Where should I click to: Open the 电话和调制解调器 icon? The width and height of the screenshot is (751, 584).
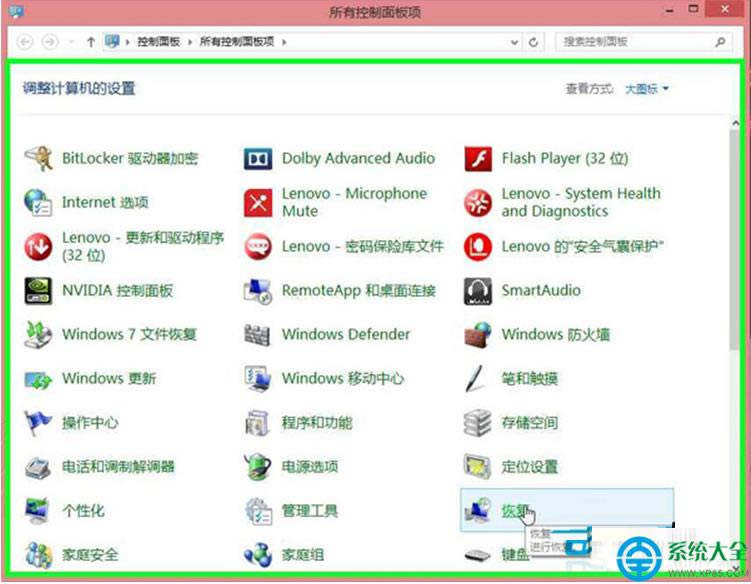[38, 467]
